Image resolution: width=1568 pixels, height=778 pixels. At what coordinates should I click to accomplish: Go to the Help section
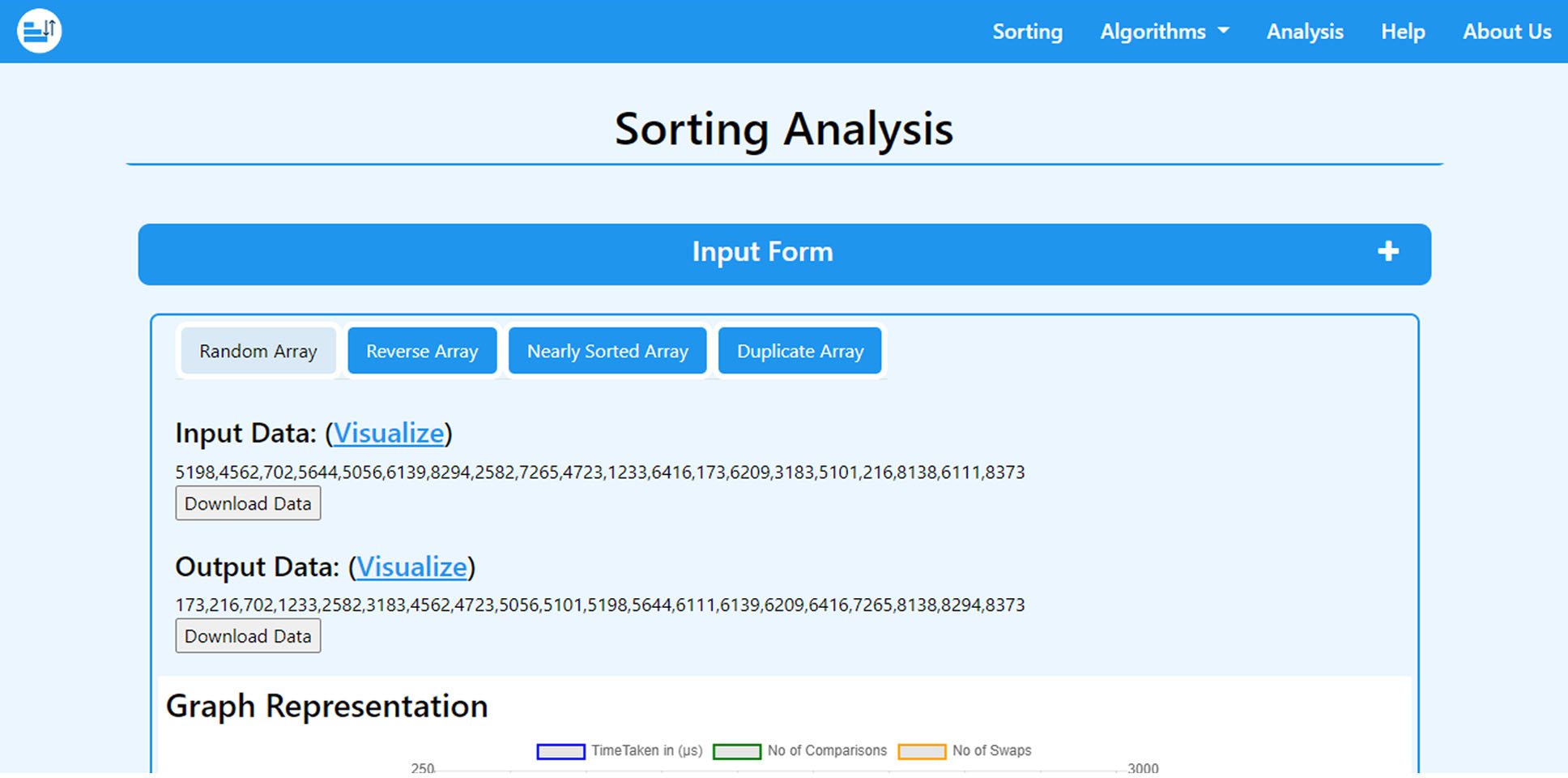point(1402,32)
